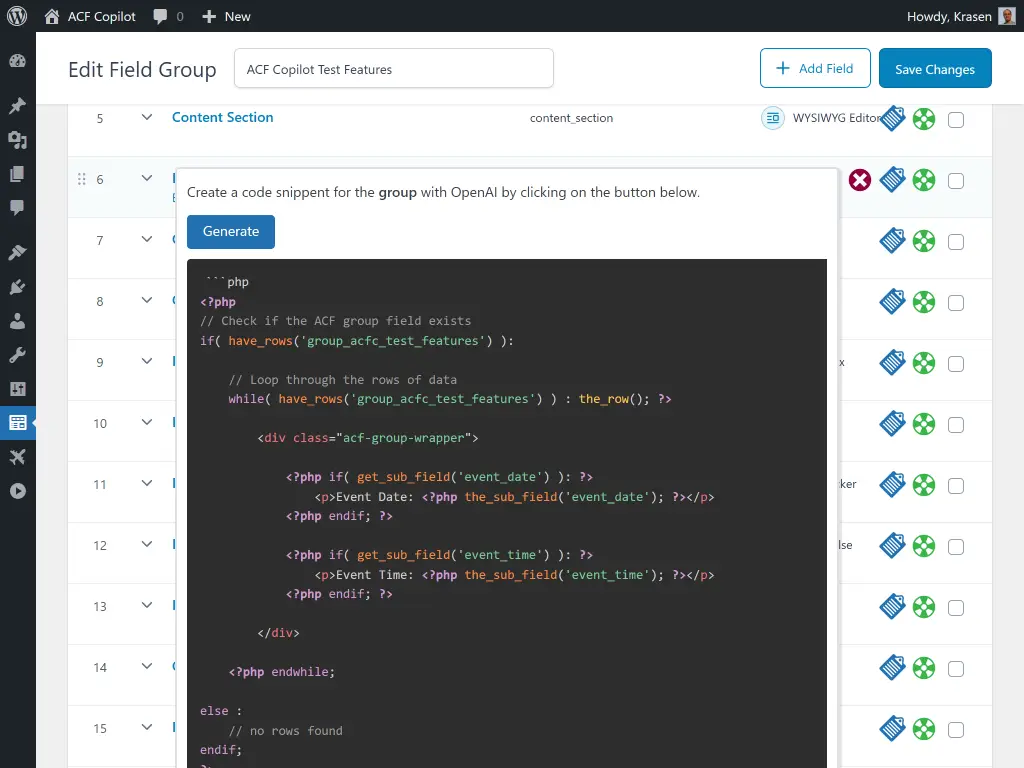The image size is (1024, 768).
Task: Open the Media library sidebar icon
Action: (17, 140)
